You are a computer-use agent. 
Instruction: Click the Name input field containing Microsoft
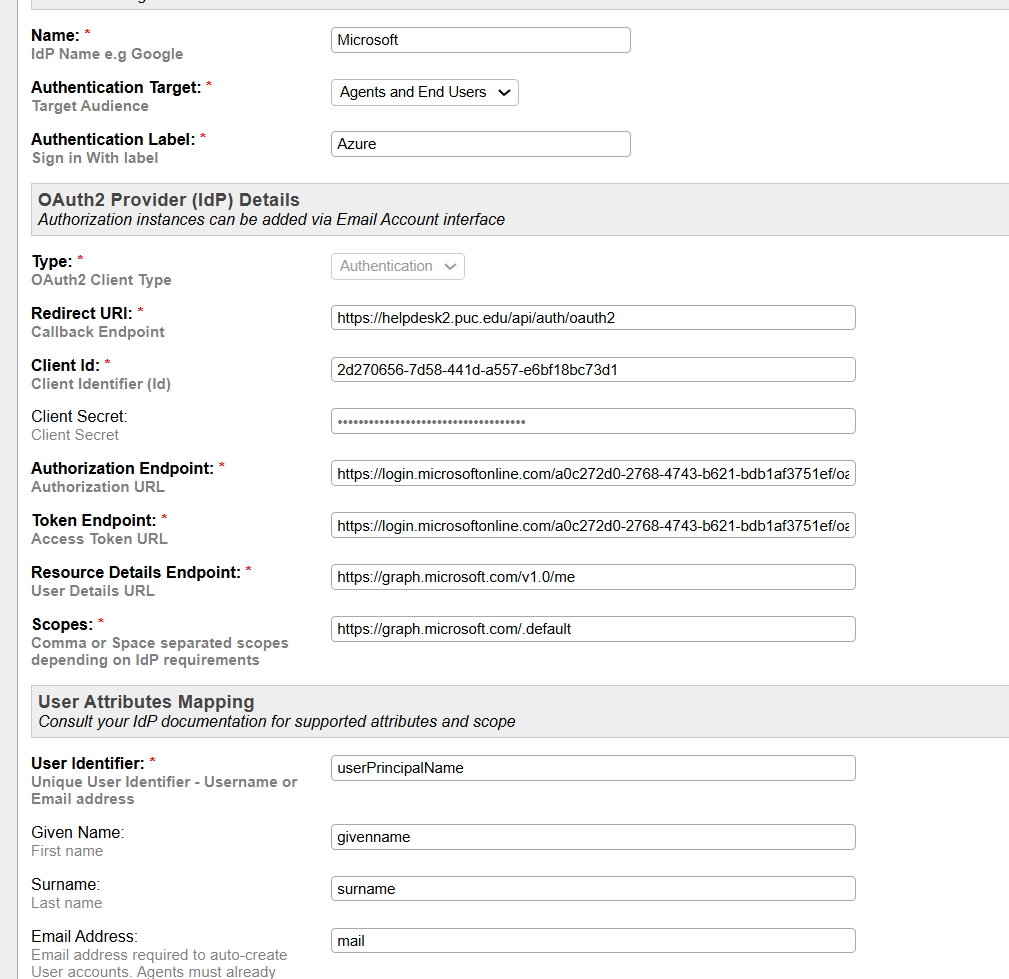[480, 40]
